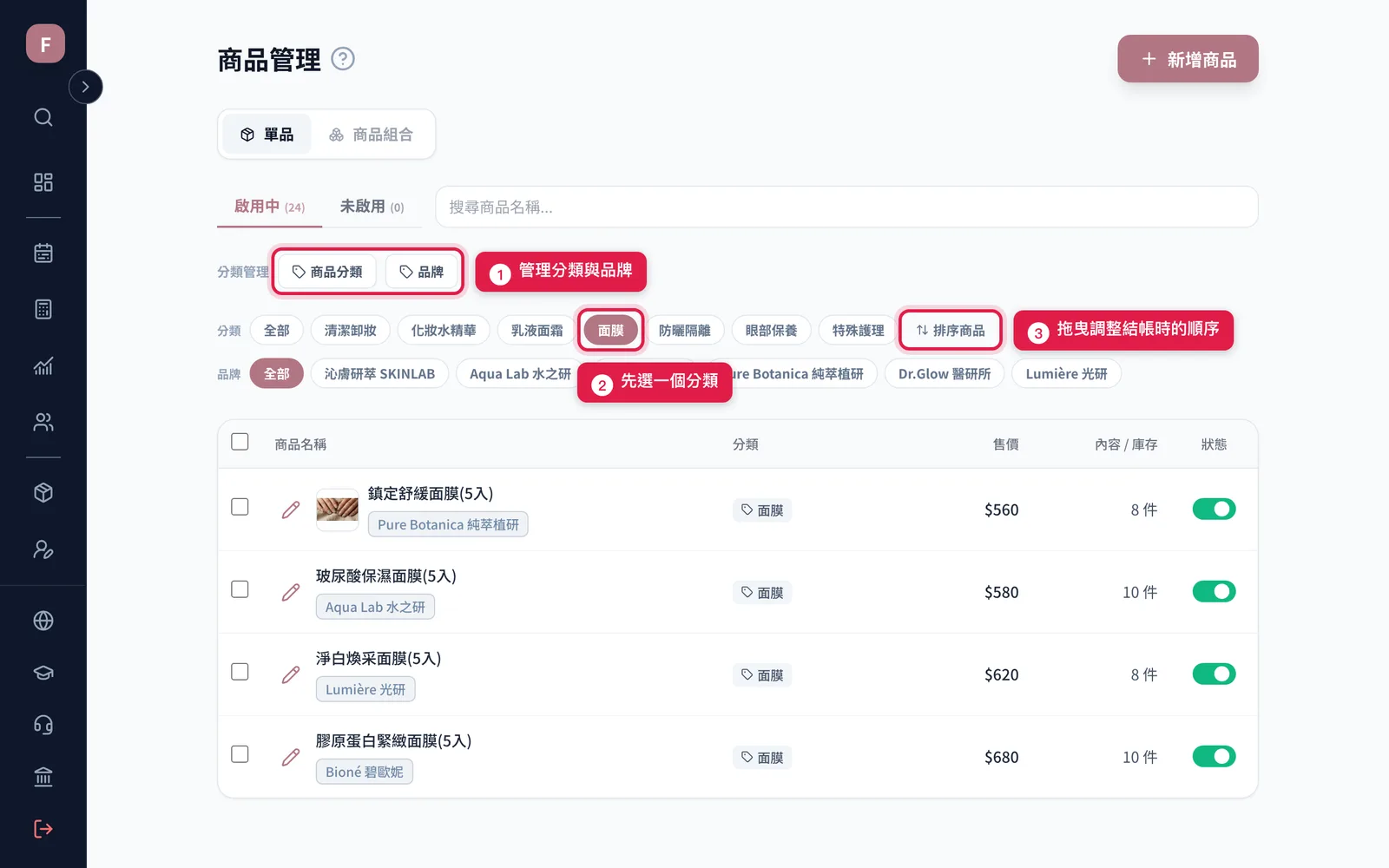Open the globe icon in sidebar

(x=43, y=621)
